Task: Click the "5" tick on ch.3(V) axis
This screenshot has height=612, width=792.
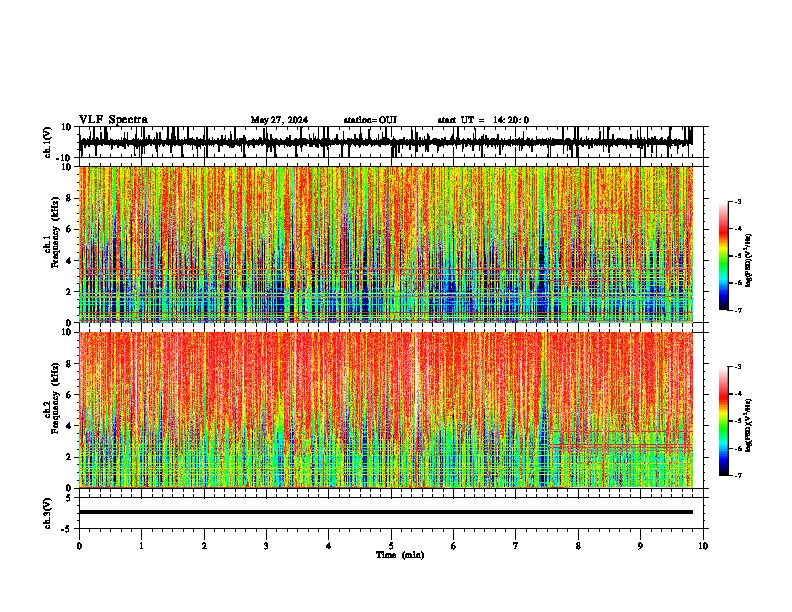Action: click(x=69, y=498)
